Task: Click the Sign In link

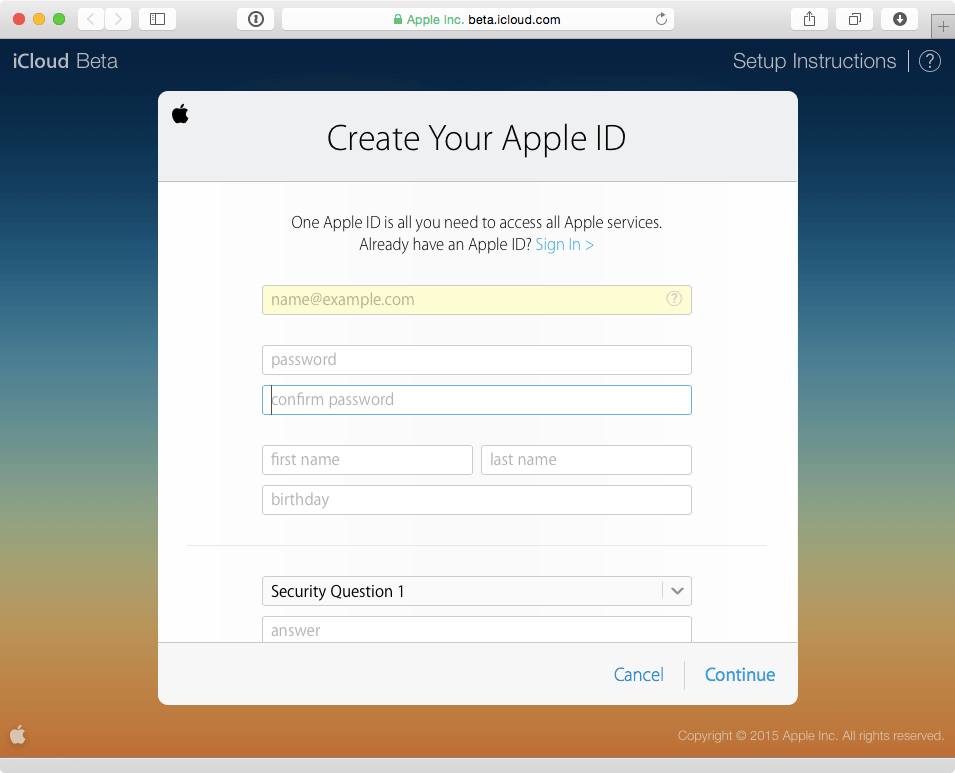Action: [564, 244]
